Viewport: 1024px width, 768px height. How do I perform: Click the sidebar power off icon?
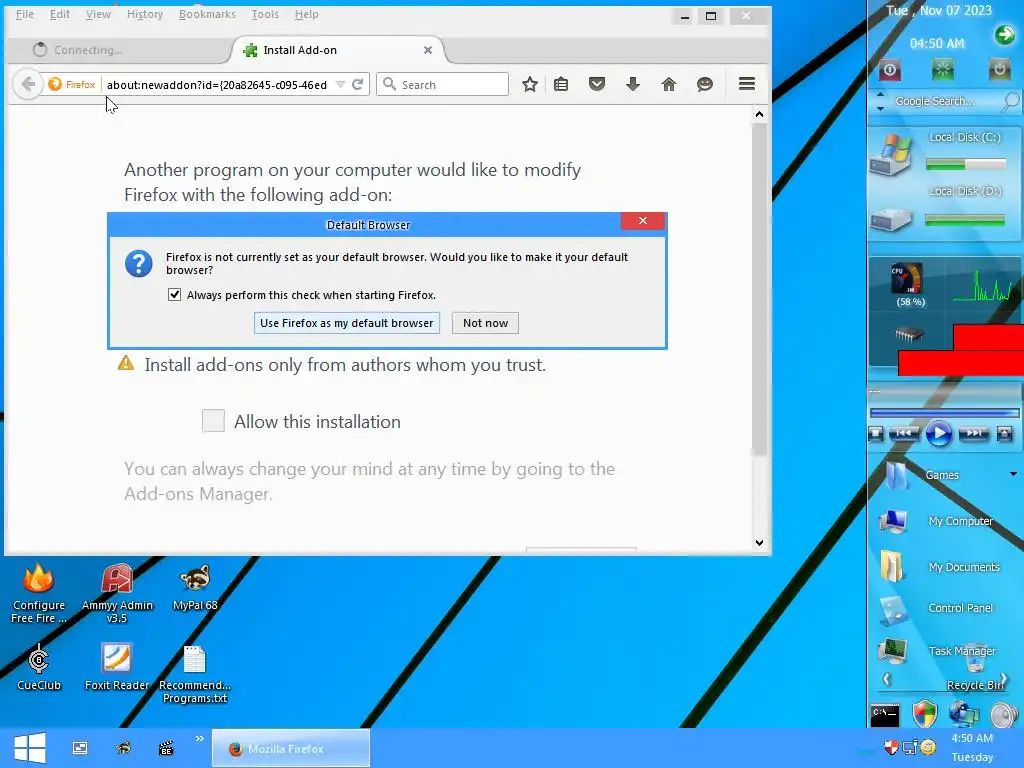pyautogui.click(x=999, y=70)
